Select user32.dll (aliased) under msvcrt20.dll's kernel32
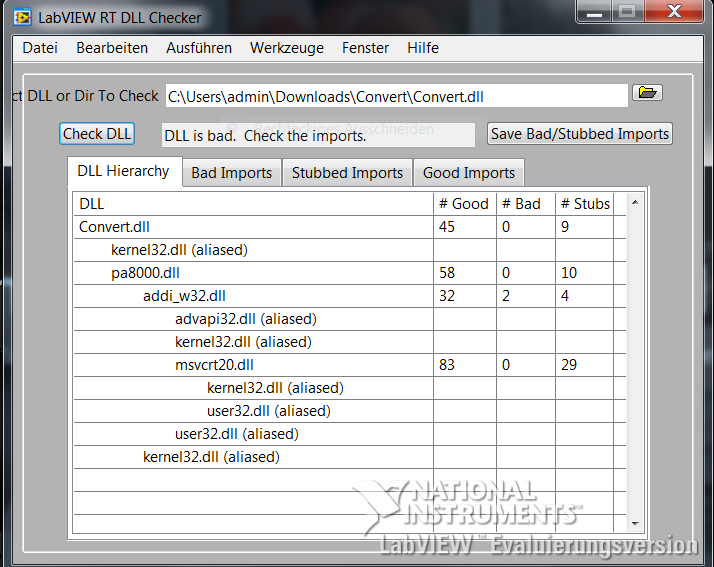The height and width of the screenshot is (567, 714). [350, 411]
